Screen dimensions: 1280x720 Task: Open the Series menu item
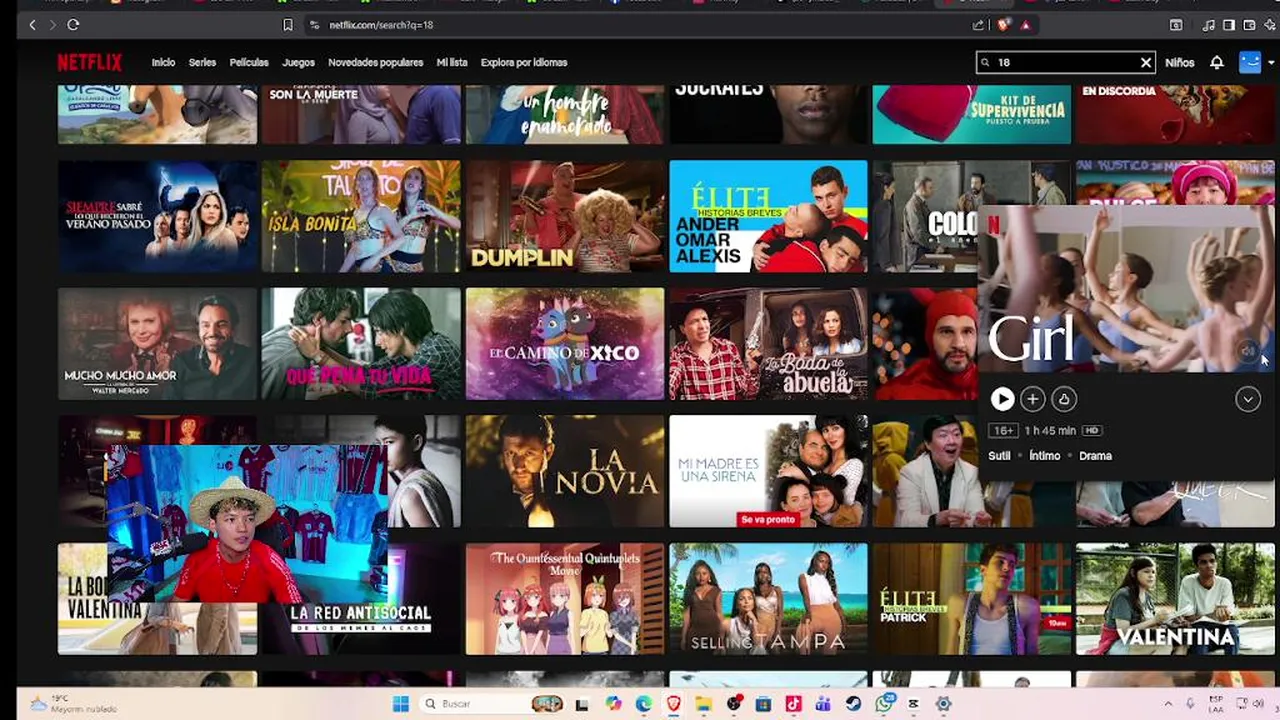[x=202, y=62]
